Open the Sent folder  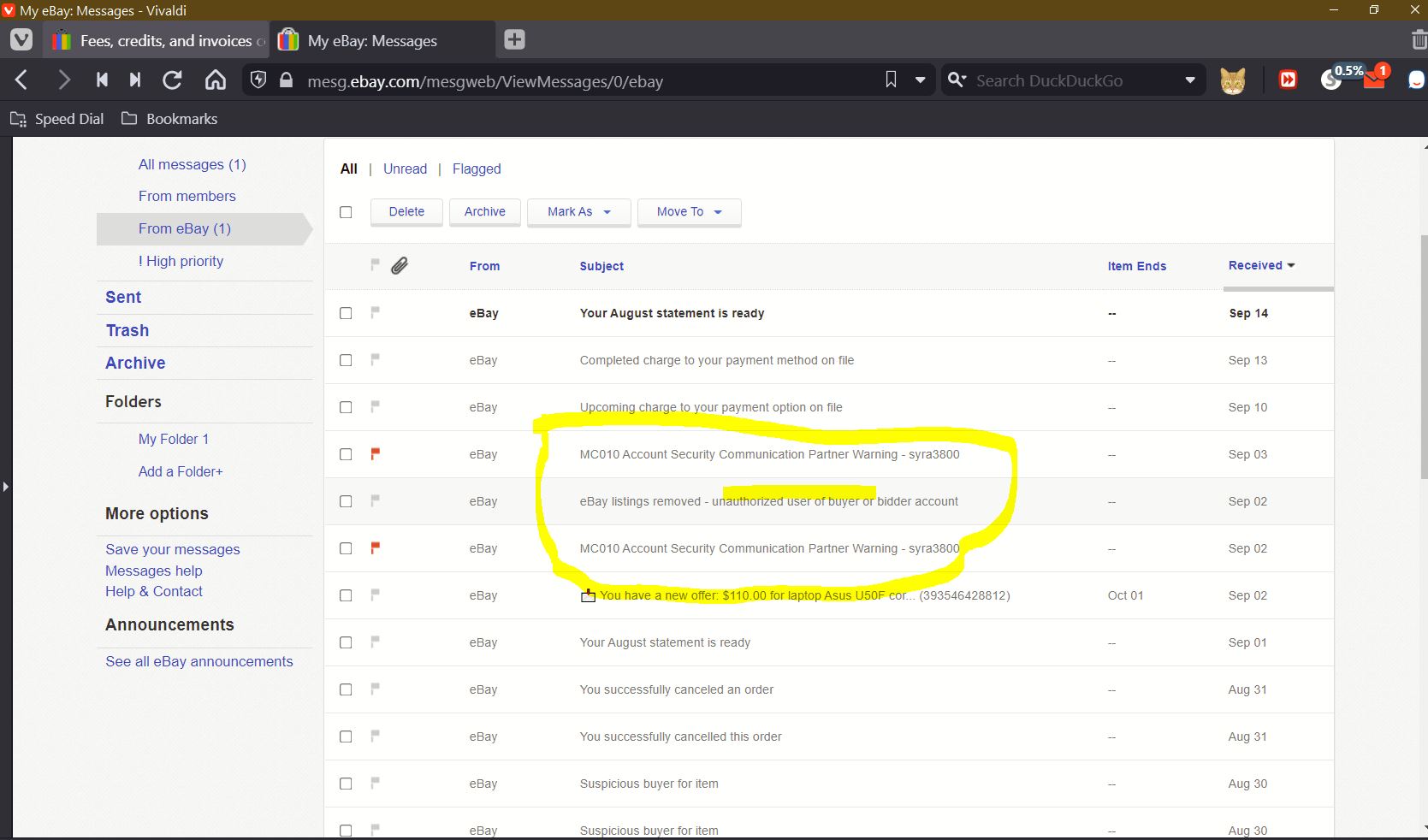[x=123, y=297]
